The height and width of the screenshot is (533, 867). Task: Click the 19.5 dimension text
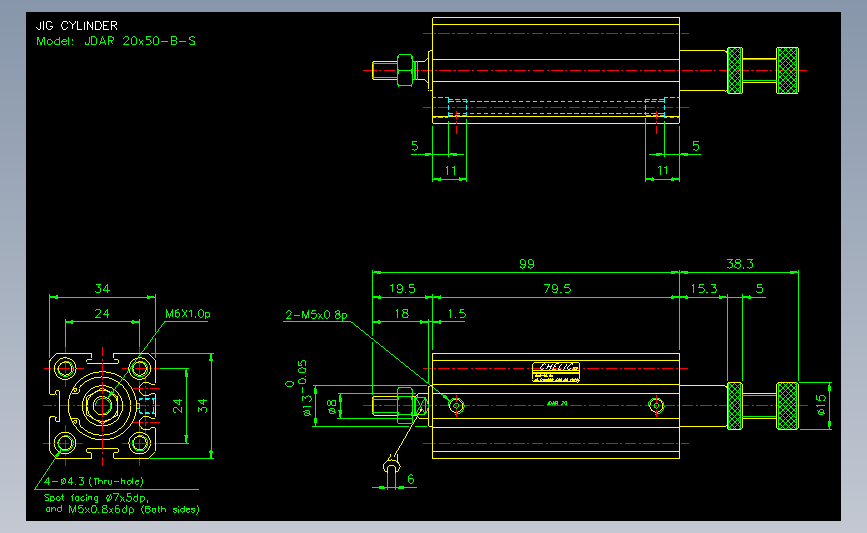[402, 289]
